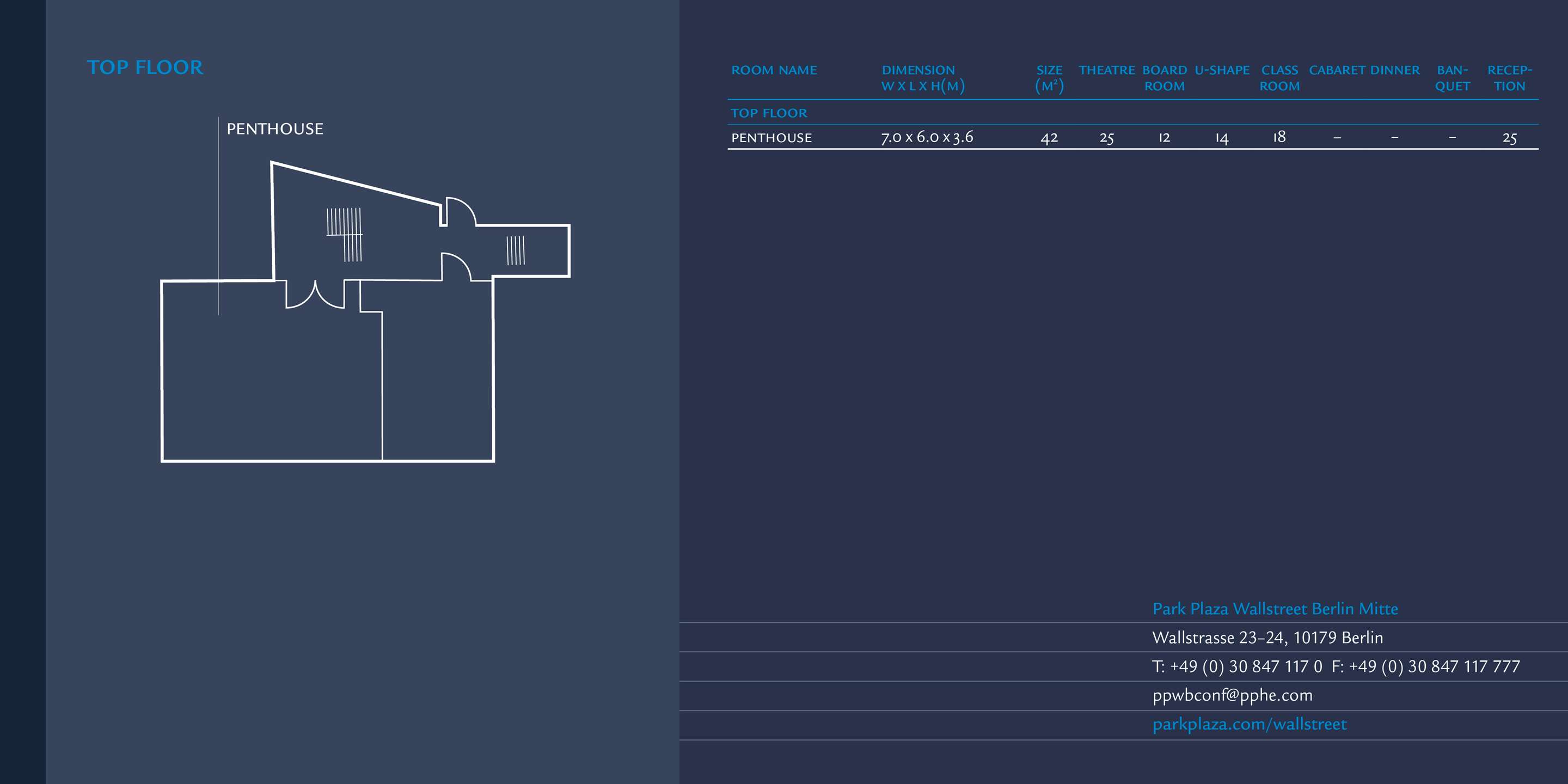This screenshot has width=1568, height=784.
Task: Click the small staircase symbol in right corridor
Action: pyautogui.click(x=516, y=250)
